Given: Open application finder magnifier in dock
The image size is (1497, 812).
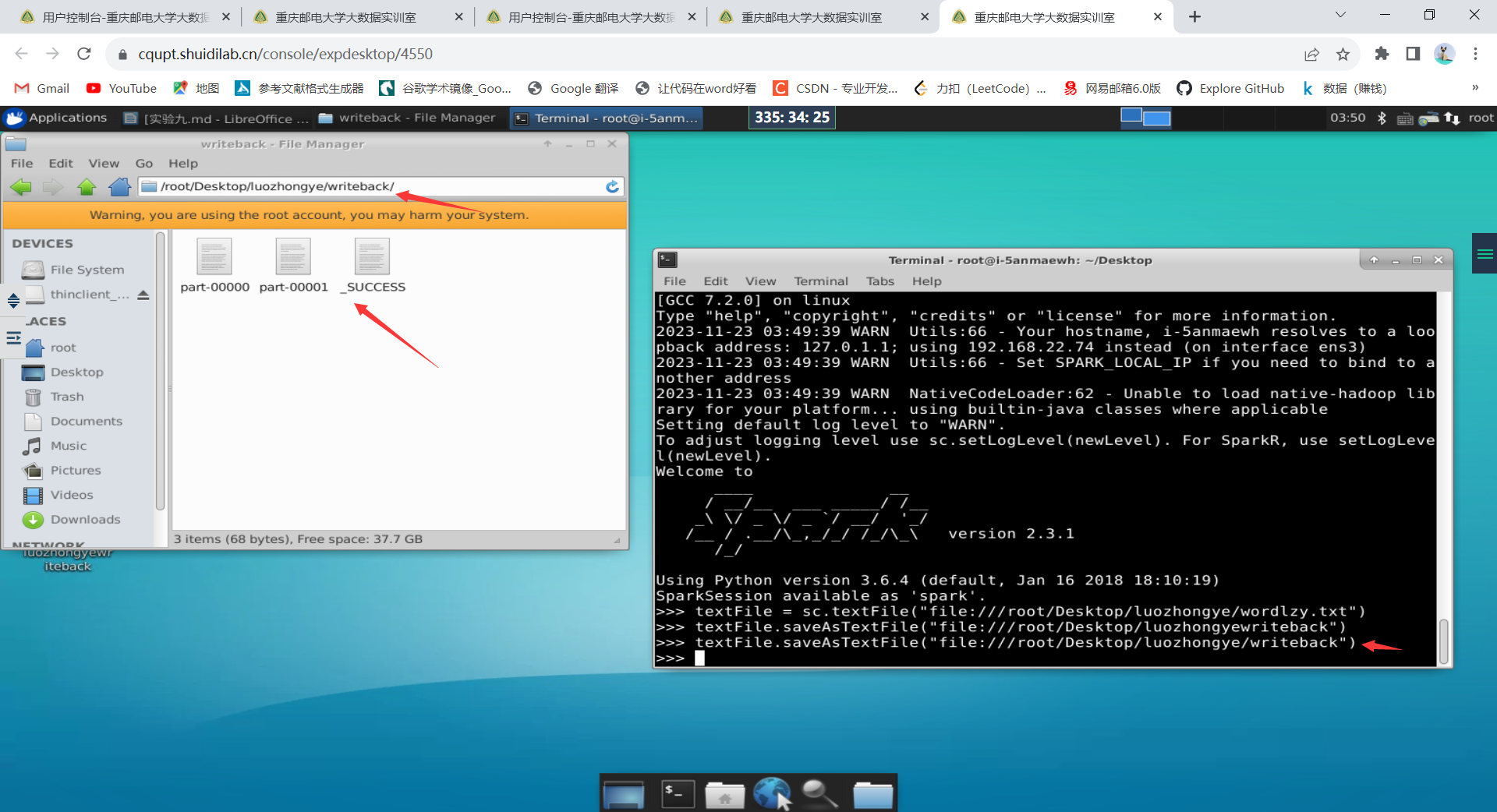Looking at the screenshot, I should 820,794.
